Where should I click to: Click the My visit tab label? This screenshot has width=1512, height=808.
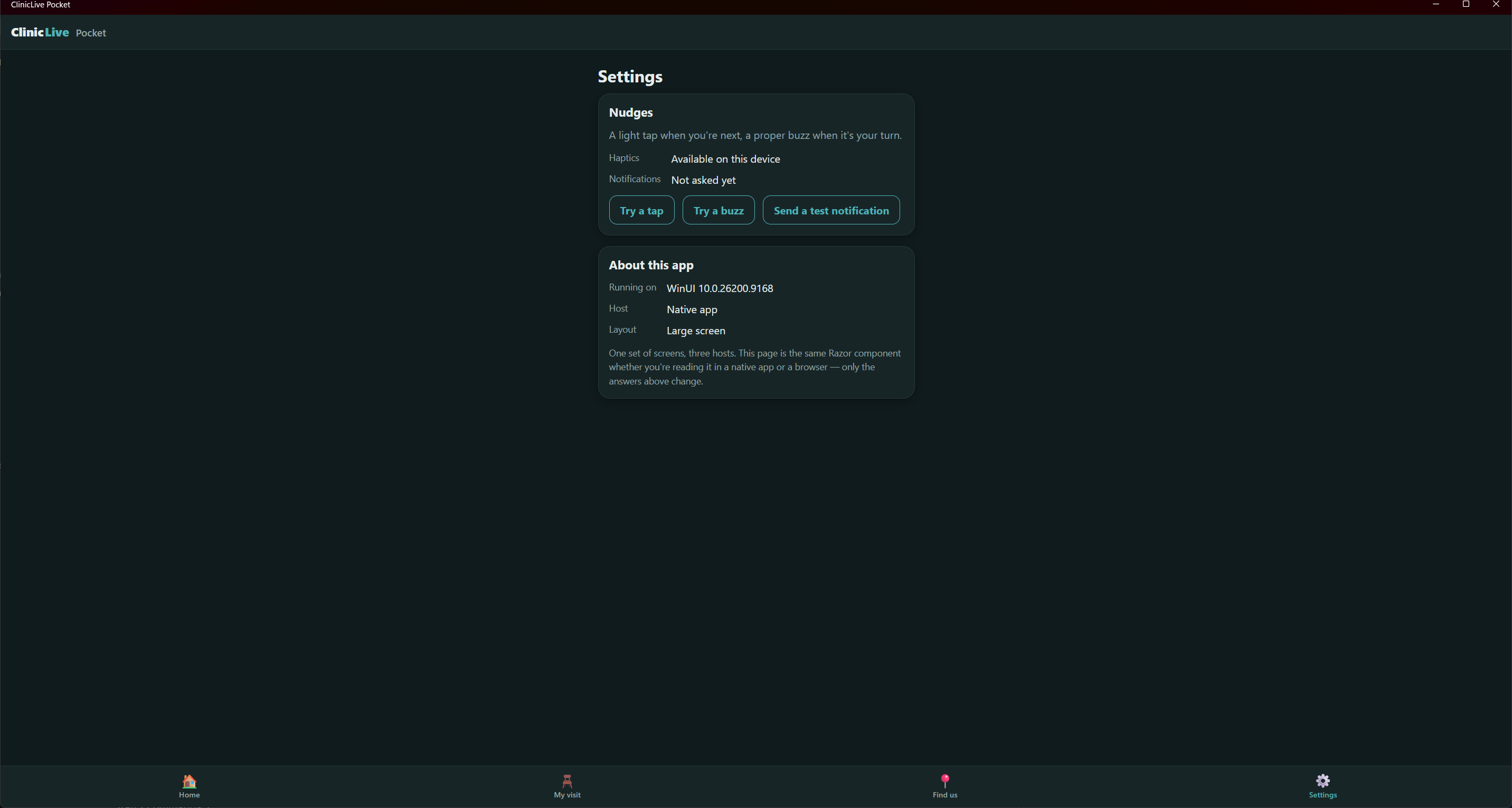pos(567,795)
